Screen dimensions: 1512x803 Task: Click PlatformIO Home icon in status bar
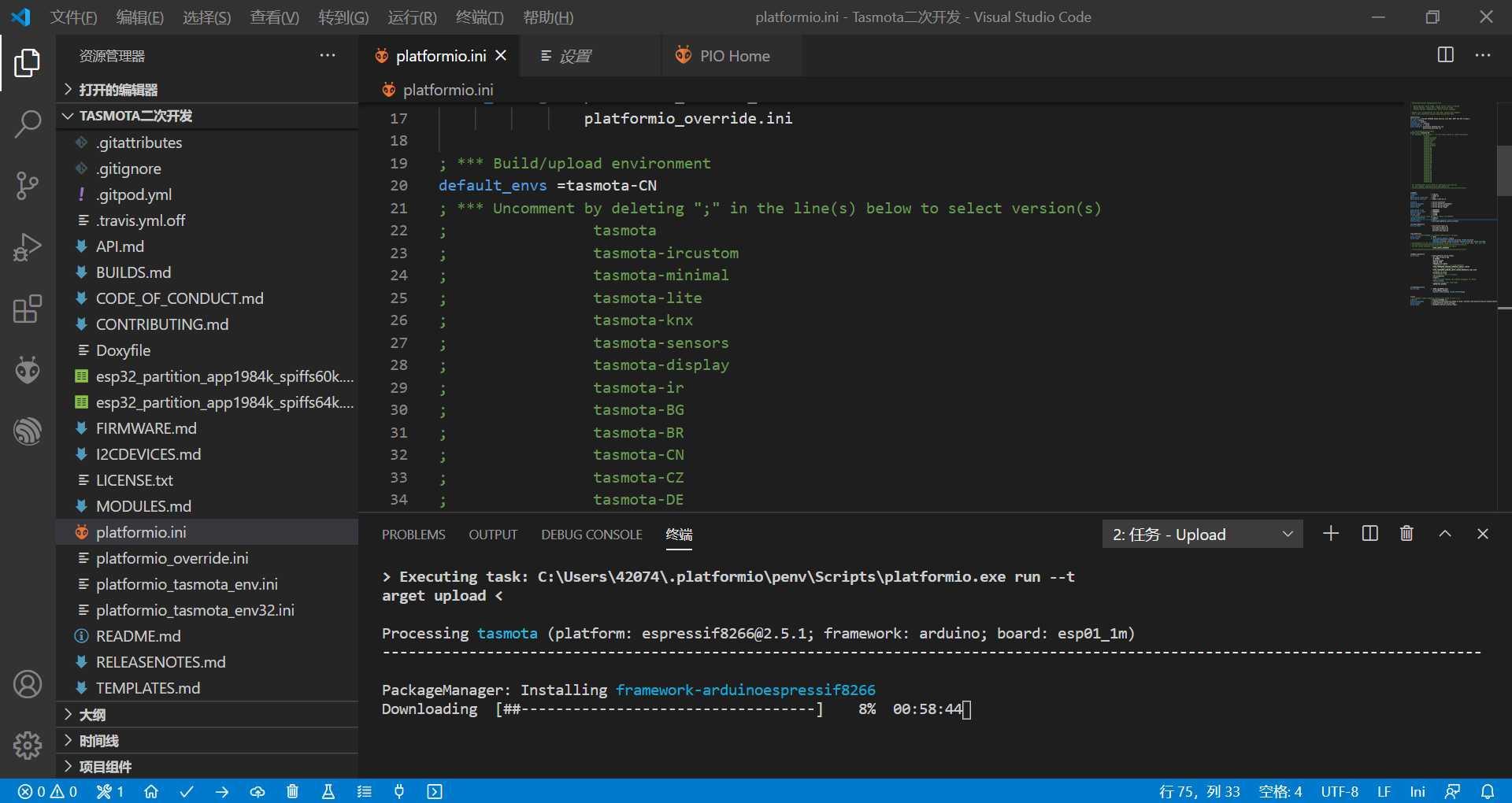[151, 791]
